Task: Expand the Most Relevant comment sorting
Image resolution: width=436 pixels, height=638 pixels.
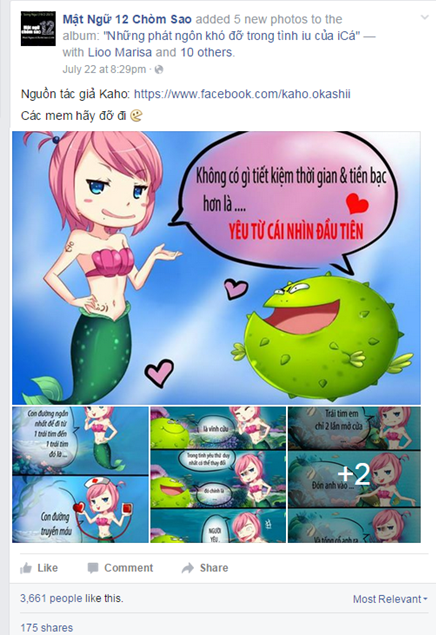Action: pyautogui.click(x=390, y=599)
